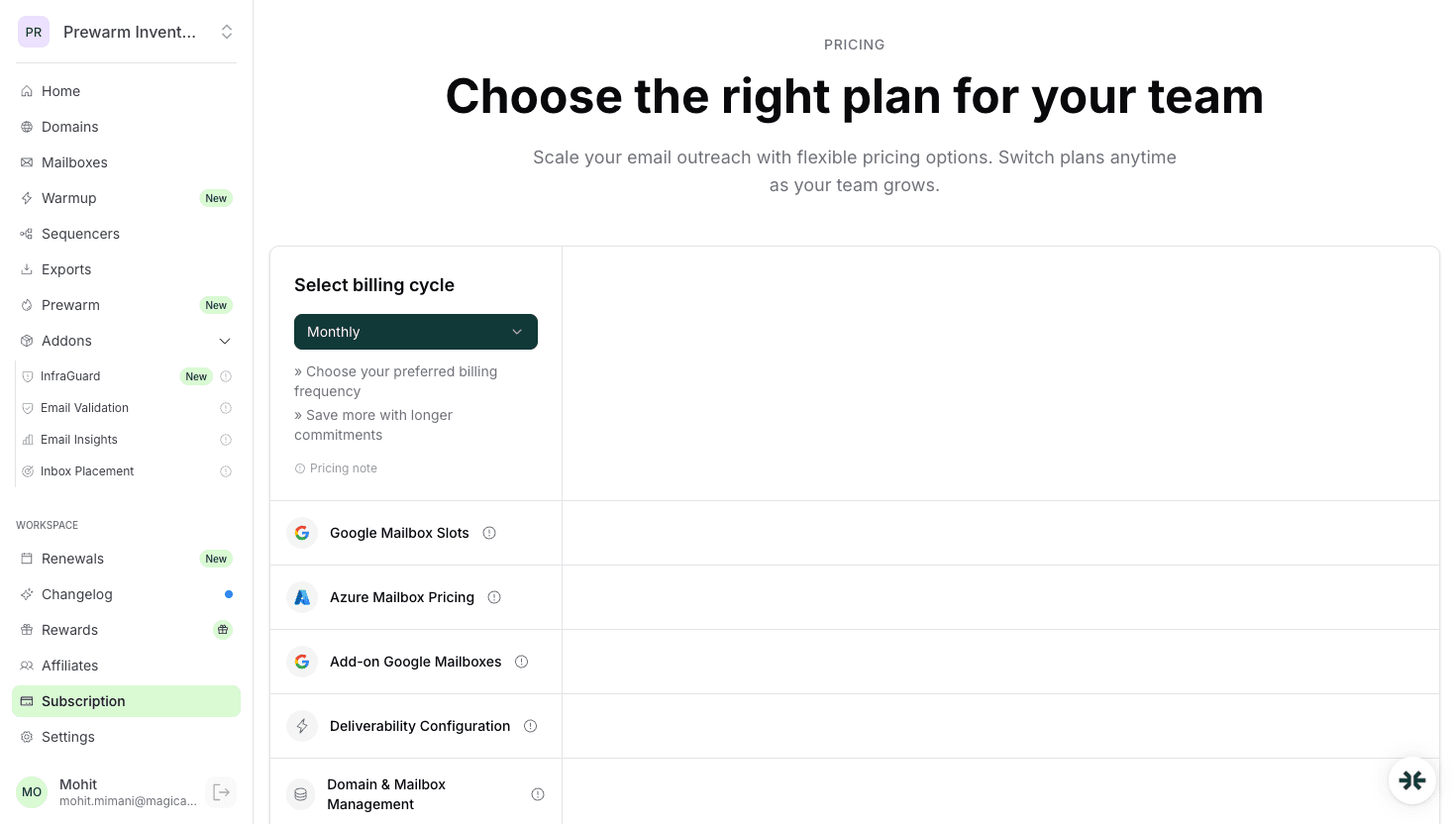Open the logout icon next to Mohit

[x=221, y=792]
